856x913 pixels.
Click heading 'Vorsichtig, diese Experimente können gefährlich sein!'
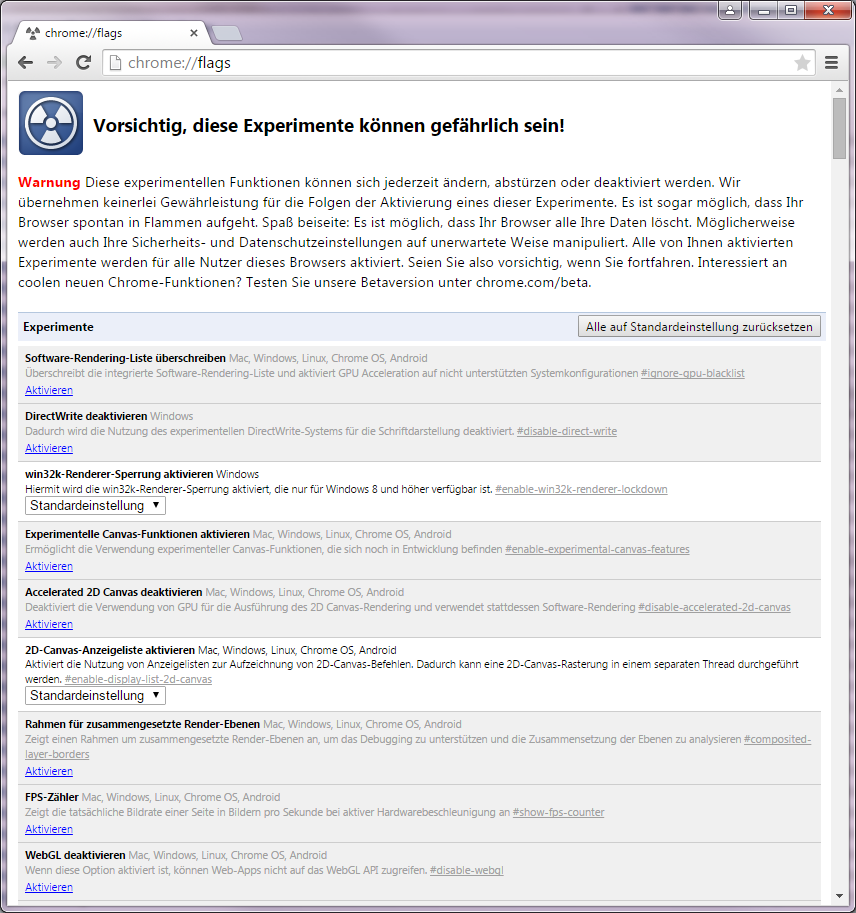[x=328, y=126]
